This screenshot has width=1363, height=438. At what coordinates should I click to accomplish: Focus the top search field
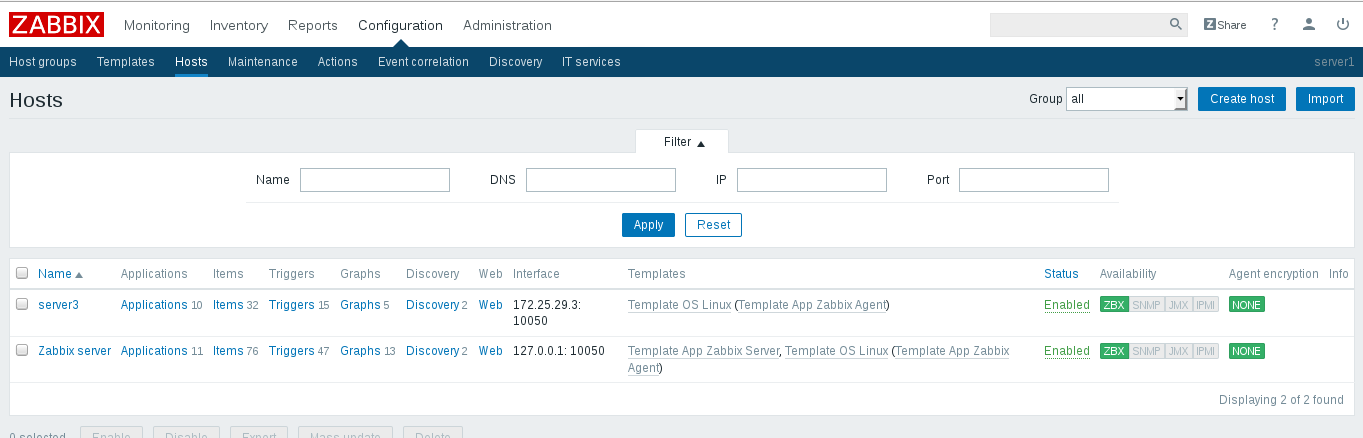click(x=1078, y=25)
